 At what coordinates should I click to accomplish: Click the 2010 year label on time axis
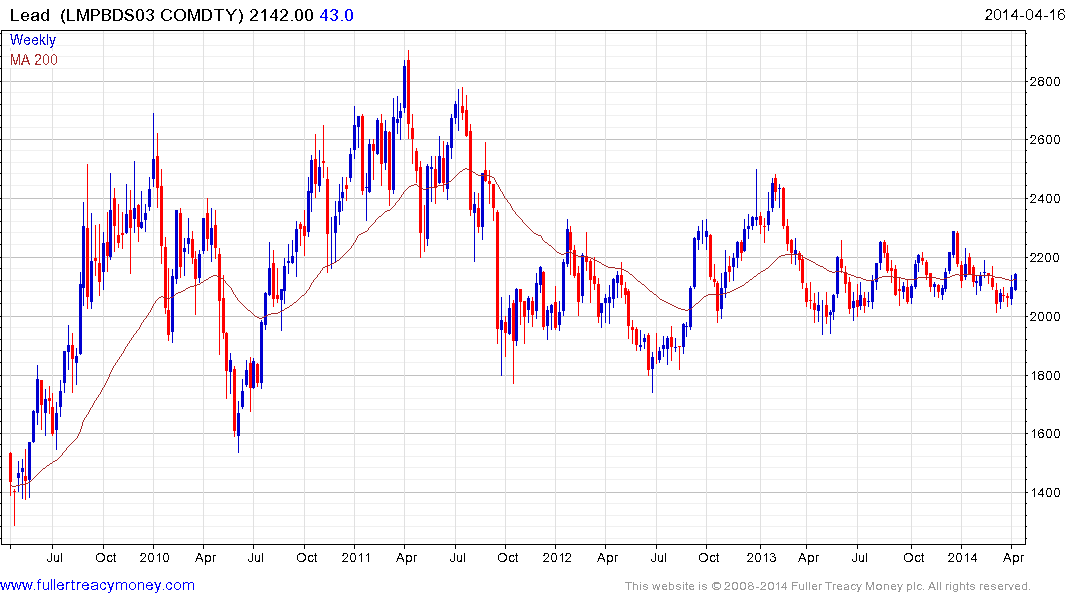pos(154,557)
